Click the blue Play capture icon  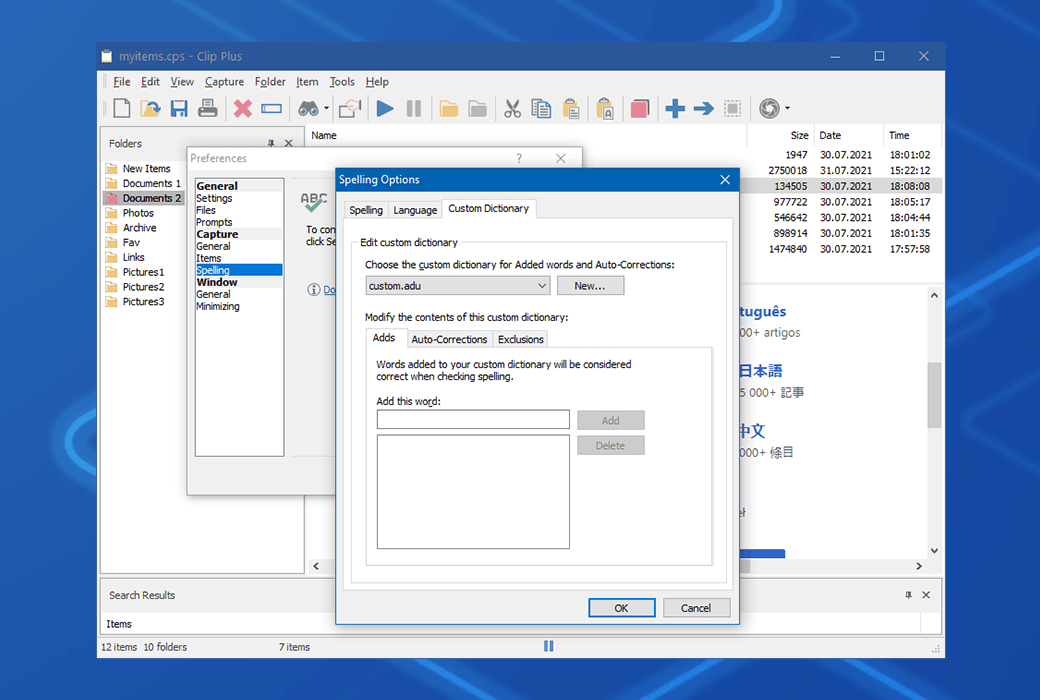(x=385, y=108)
